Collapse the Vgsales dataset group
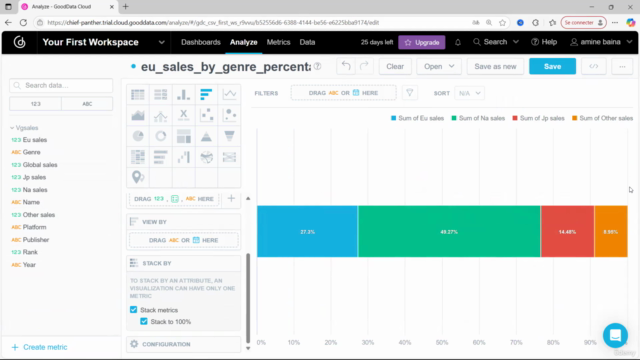The width and height of the screenshot is (640, 360). tap(24, 128)
